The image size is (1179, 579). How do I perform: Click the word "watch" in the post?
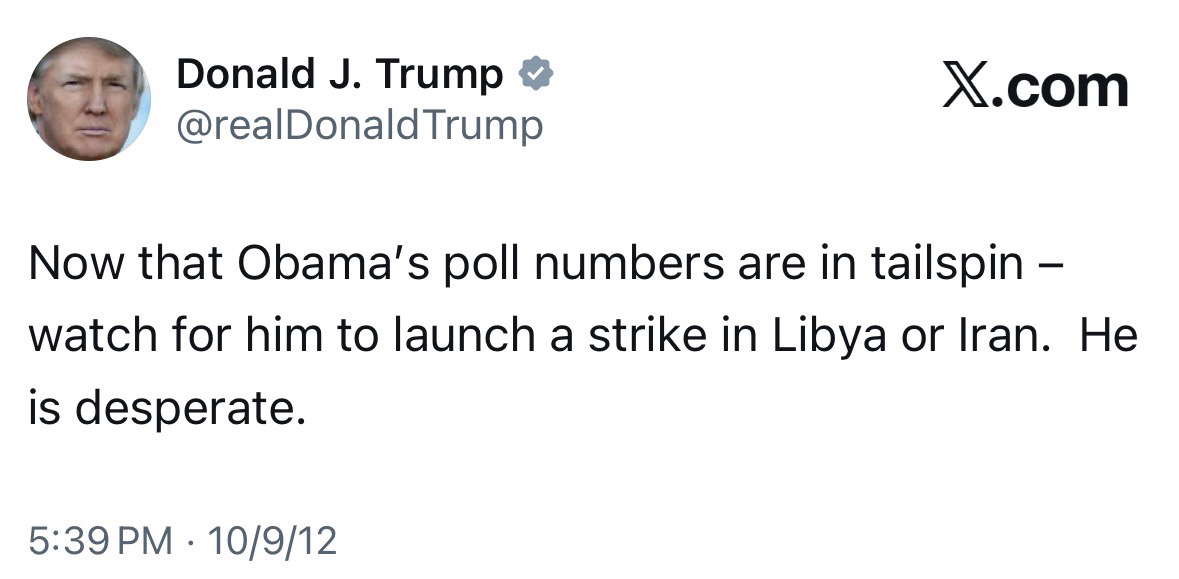coord(90,336)
